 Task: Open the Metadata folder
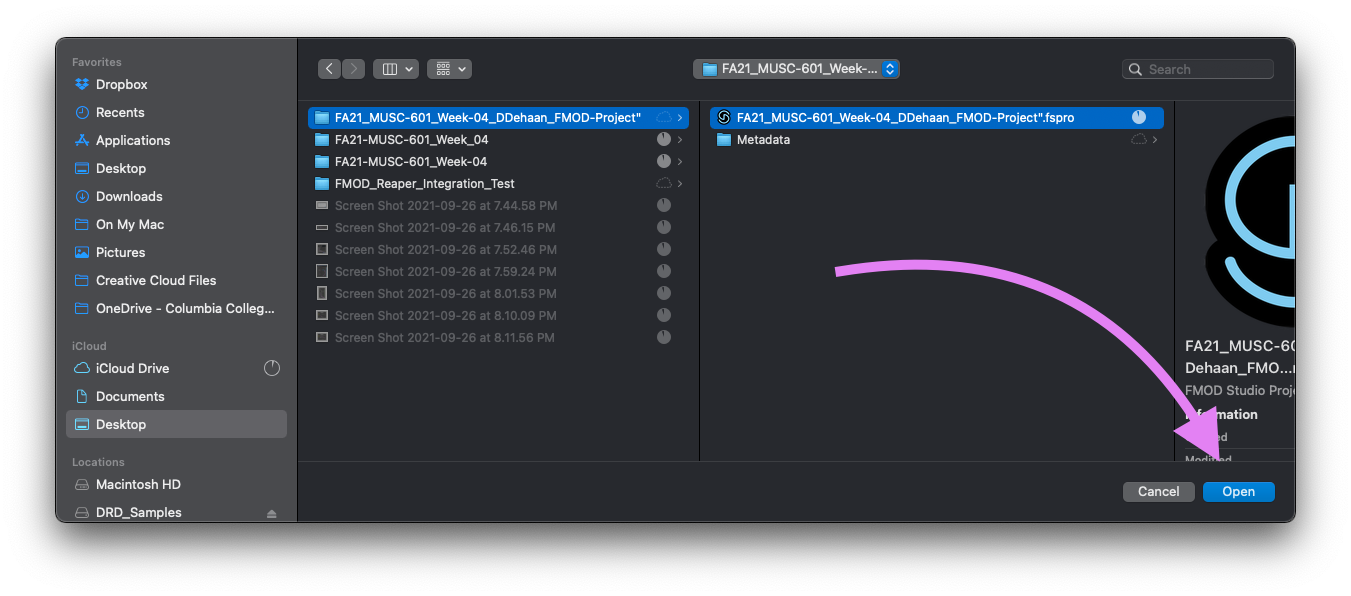pyautogui.click(x=762, y=140)
